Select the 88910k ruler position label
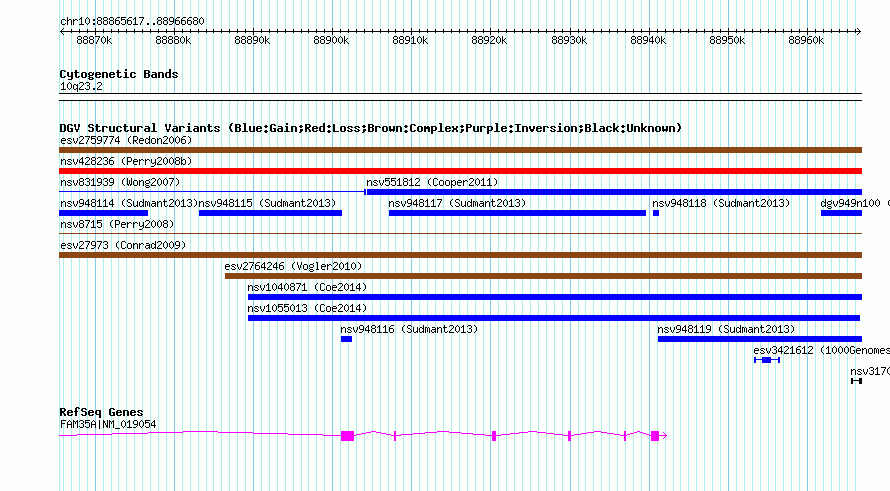Screen dimensions: 890x491 (410, 40)
